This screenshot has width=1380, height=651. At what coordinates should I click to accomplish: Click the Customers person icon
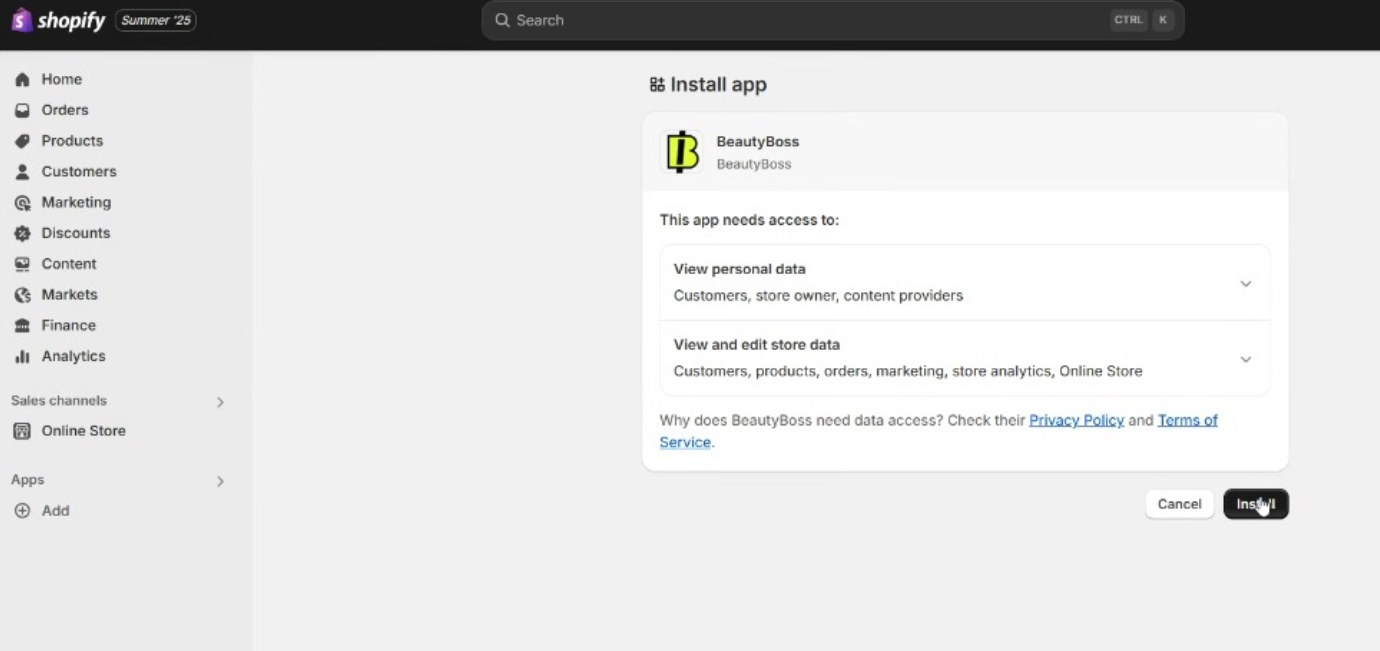[22, 172]
